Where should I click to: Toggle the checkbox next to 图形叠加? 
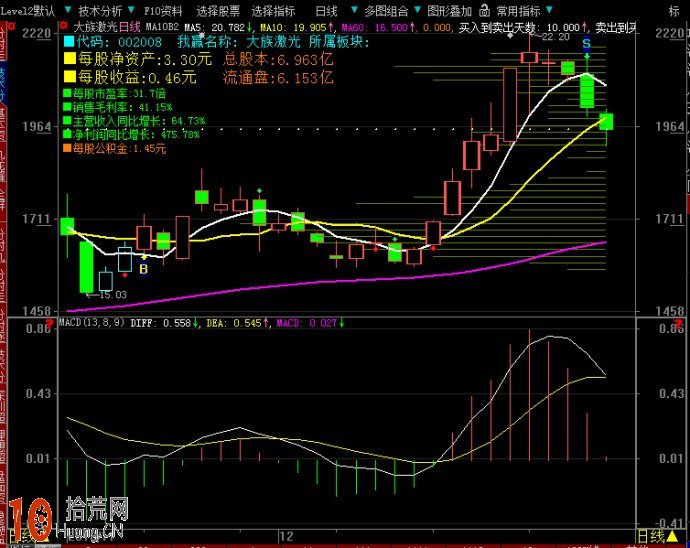[x=417, y=10]
